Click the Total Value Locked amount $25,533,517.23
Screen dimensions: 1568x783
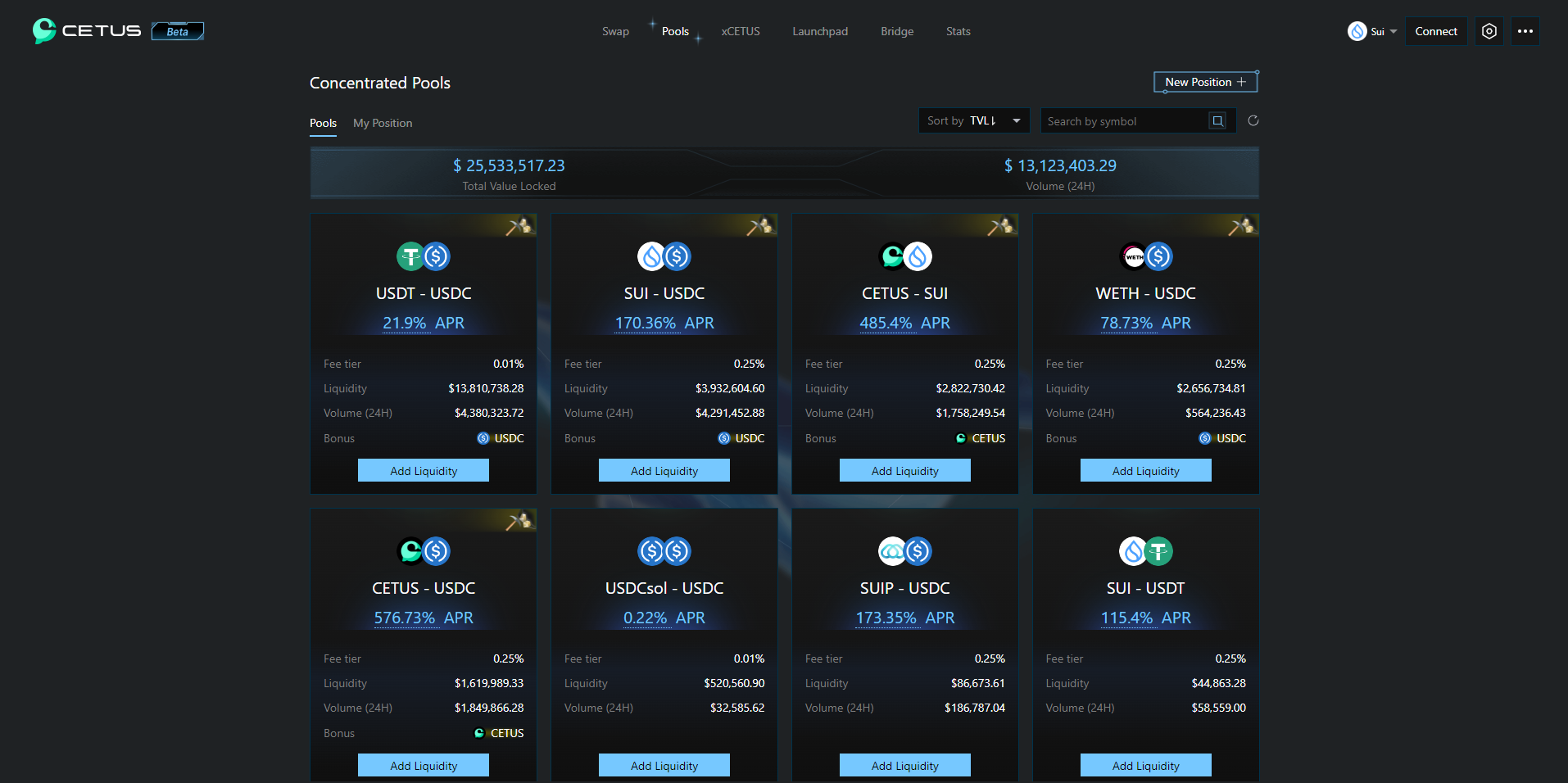tap(509, 165)
